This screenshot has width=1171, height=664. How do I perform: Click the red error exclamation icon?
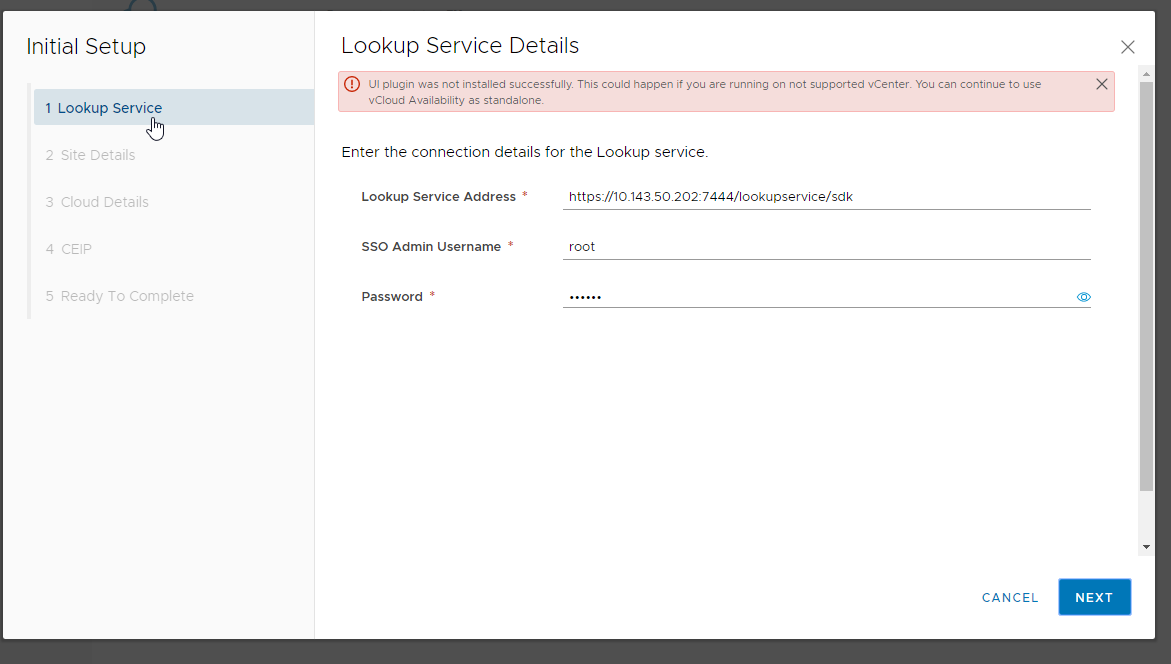point(352,84)
